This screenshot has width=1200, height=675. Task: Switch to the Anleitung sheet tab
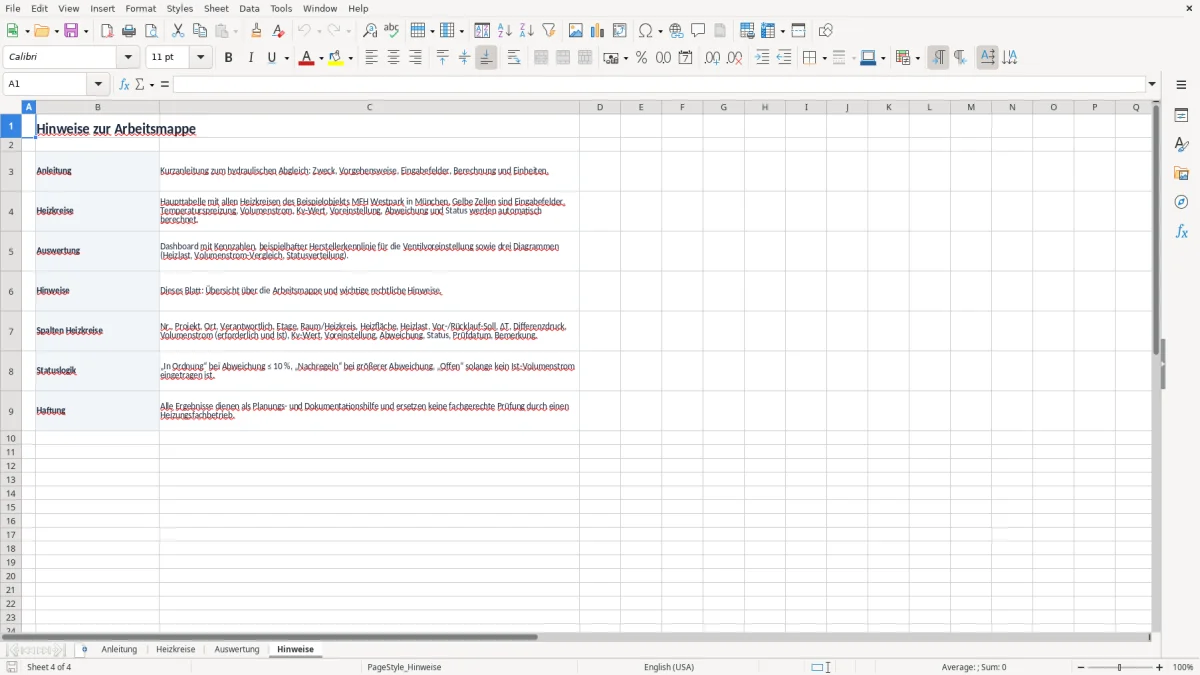(119, 649)
